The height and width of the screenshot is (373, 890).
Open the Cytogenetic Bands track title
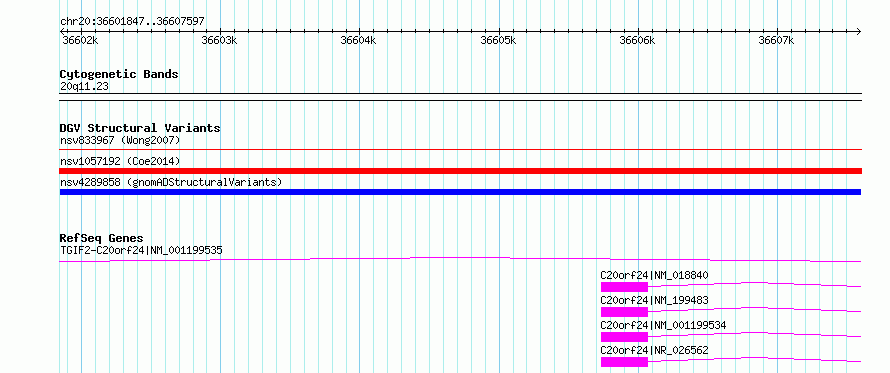point(119,74)
